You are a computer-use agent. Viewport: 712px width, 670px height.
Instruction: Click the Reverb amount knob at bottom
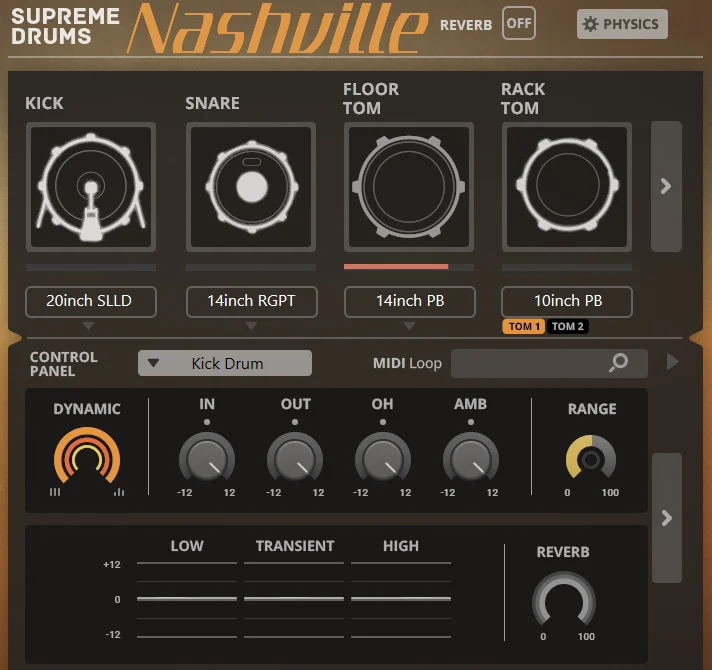point(564,599)
